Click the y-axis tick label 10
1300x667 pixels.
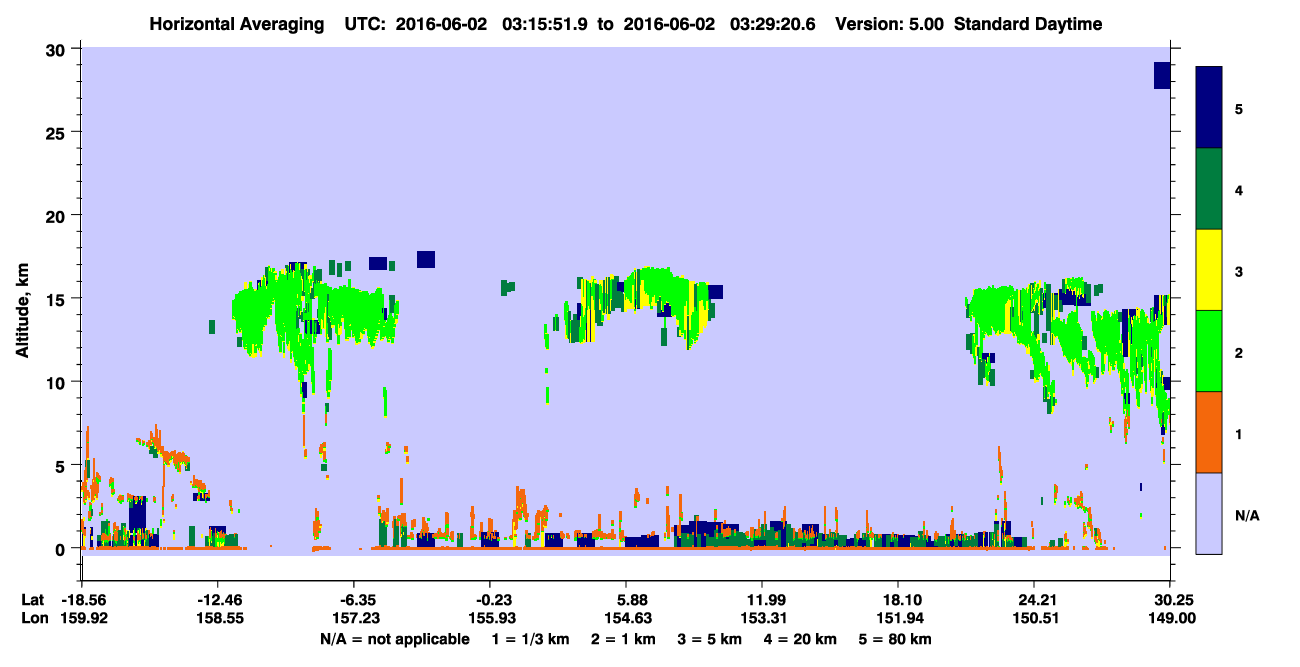tap(58, 381)
